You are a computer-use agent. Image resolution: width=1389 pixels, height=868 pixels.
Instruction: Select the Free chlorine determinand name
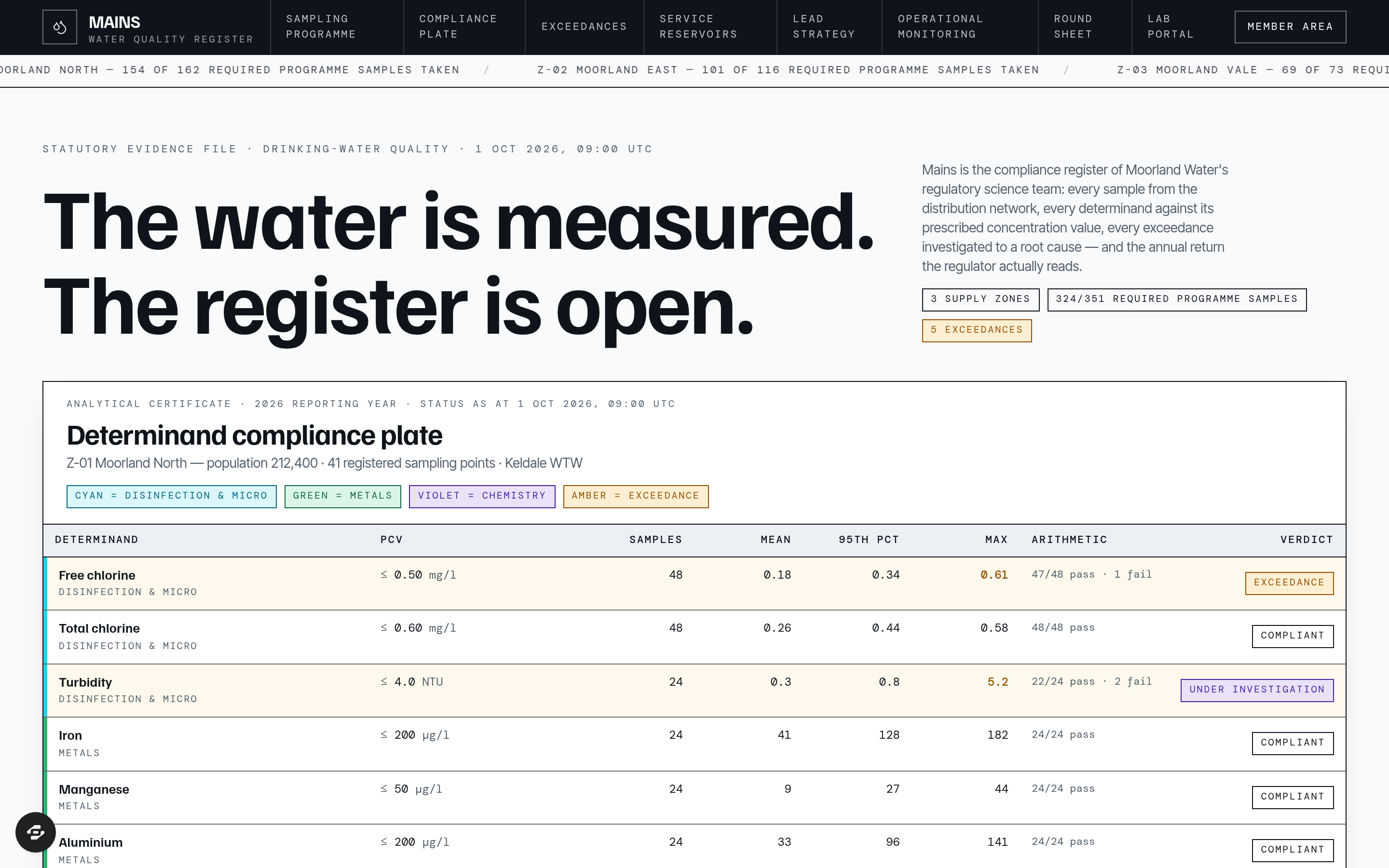click(x=97, y=575)
